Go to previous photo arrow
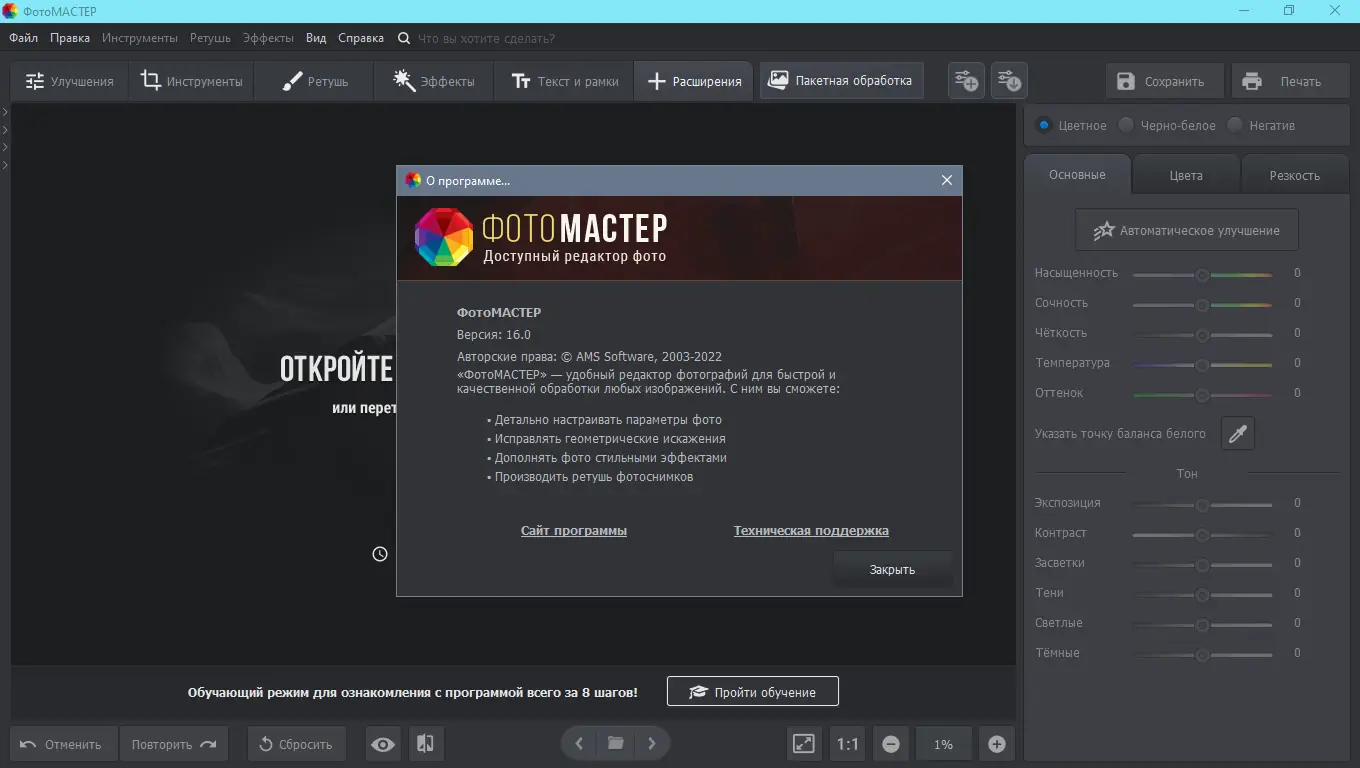The image size is (1360, 768). point(578,743)
